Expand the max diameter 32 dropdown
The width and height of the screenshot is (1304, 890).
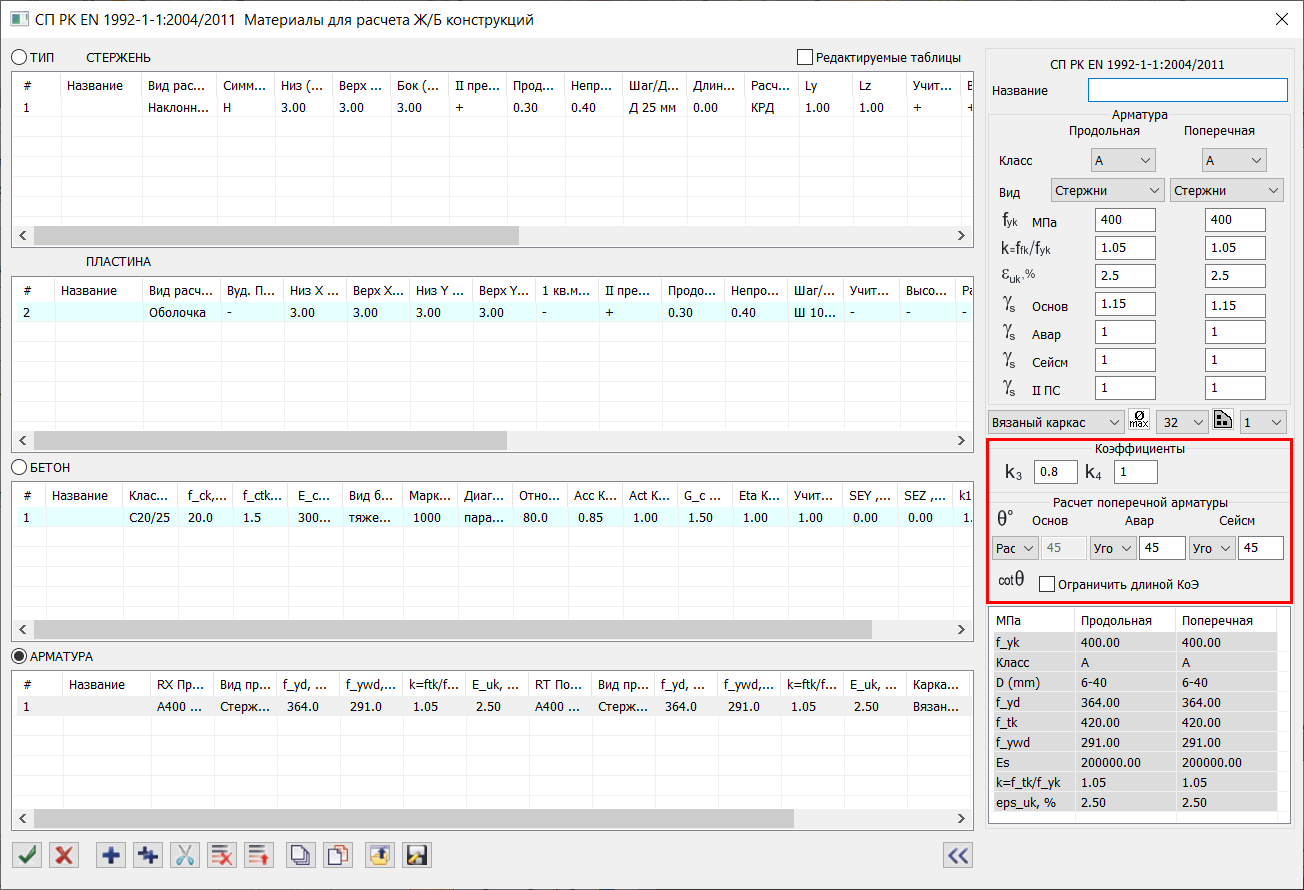pos(1181,422)
